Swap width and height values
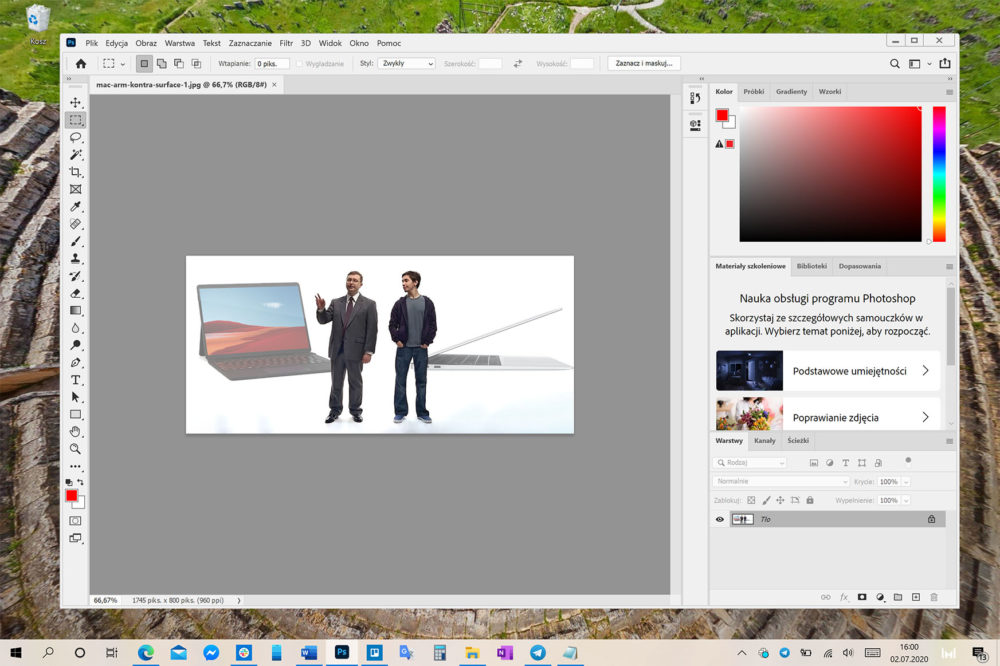Image resolution: width=1000 pixels, height=666 pixels. [x=518, y=63]
